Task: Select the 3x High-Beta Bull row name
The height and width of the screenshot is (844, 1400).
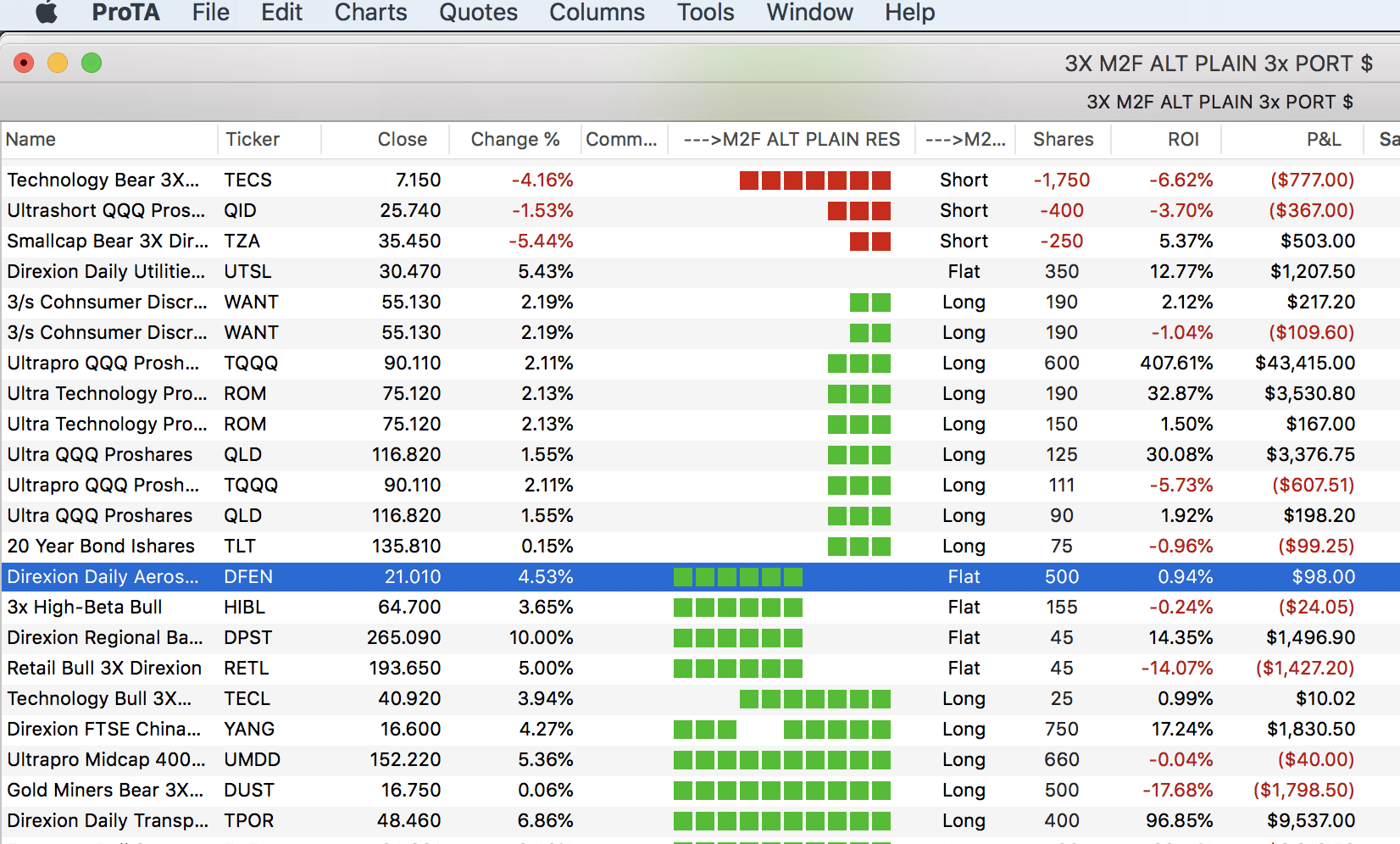Action: pyautogui.click(x=85, y=608)
